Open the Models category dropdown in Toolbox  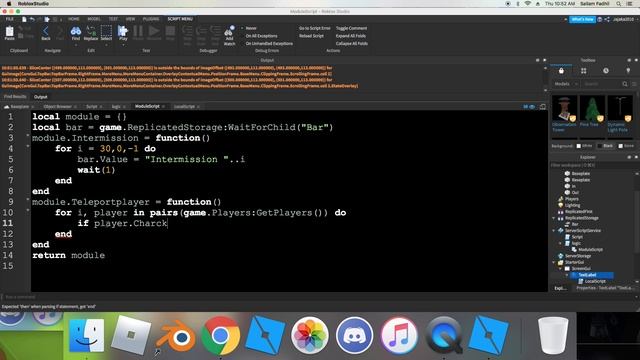pos(565,84)
